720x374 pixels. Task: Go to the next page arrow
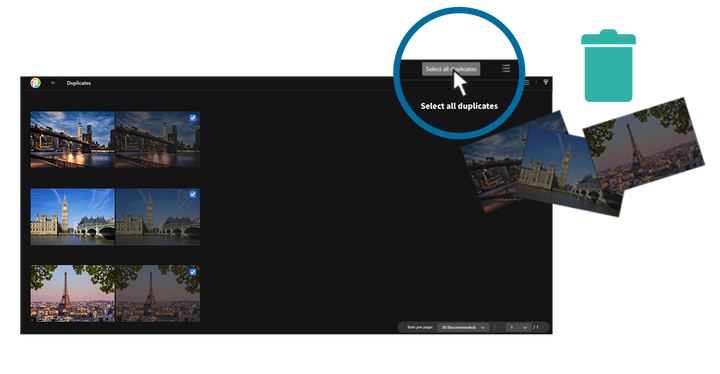point(543,327)
